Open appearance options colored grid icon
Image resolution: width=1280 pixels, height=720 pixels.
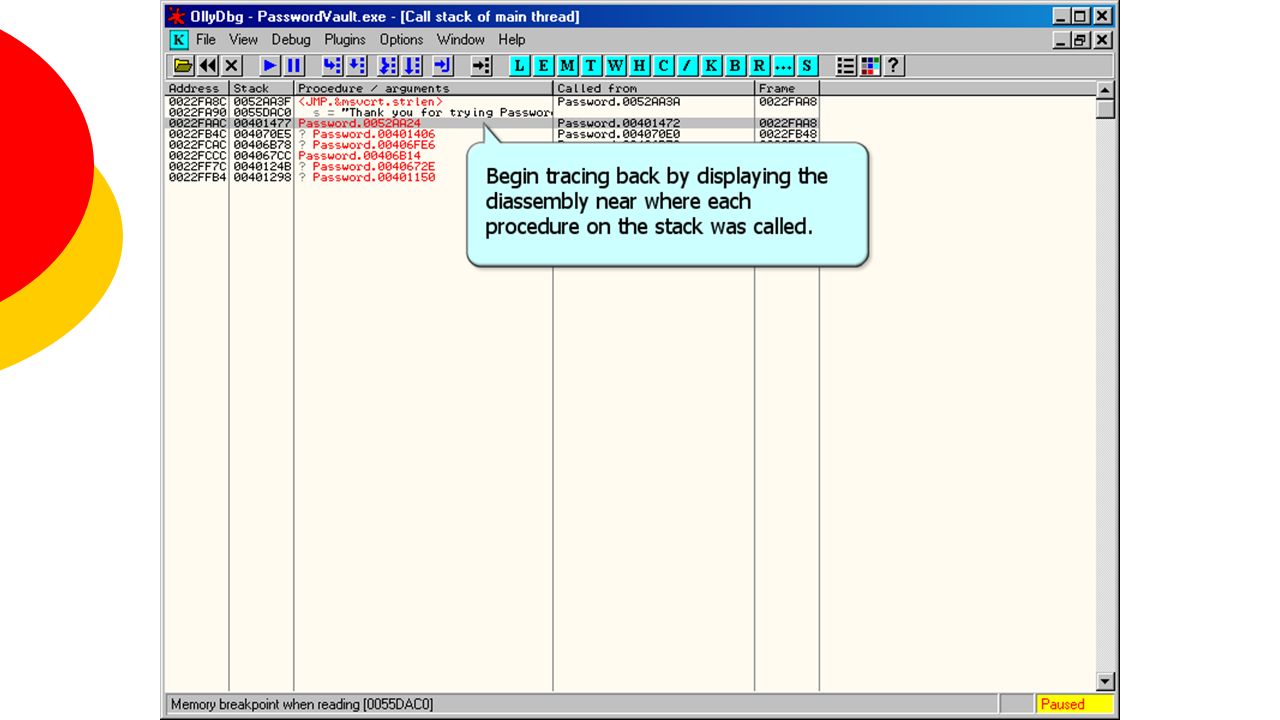click(870, 66)
